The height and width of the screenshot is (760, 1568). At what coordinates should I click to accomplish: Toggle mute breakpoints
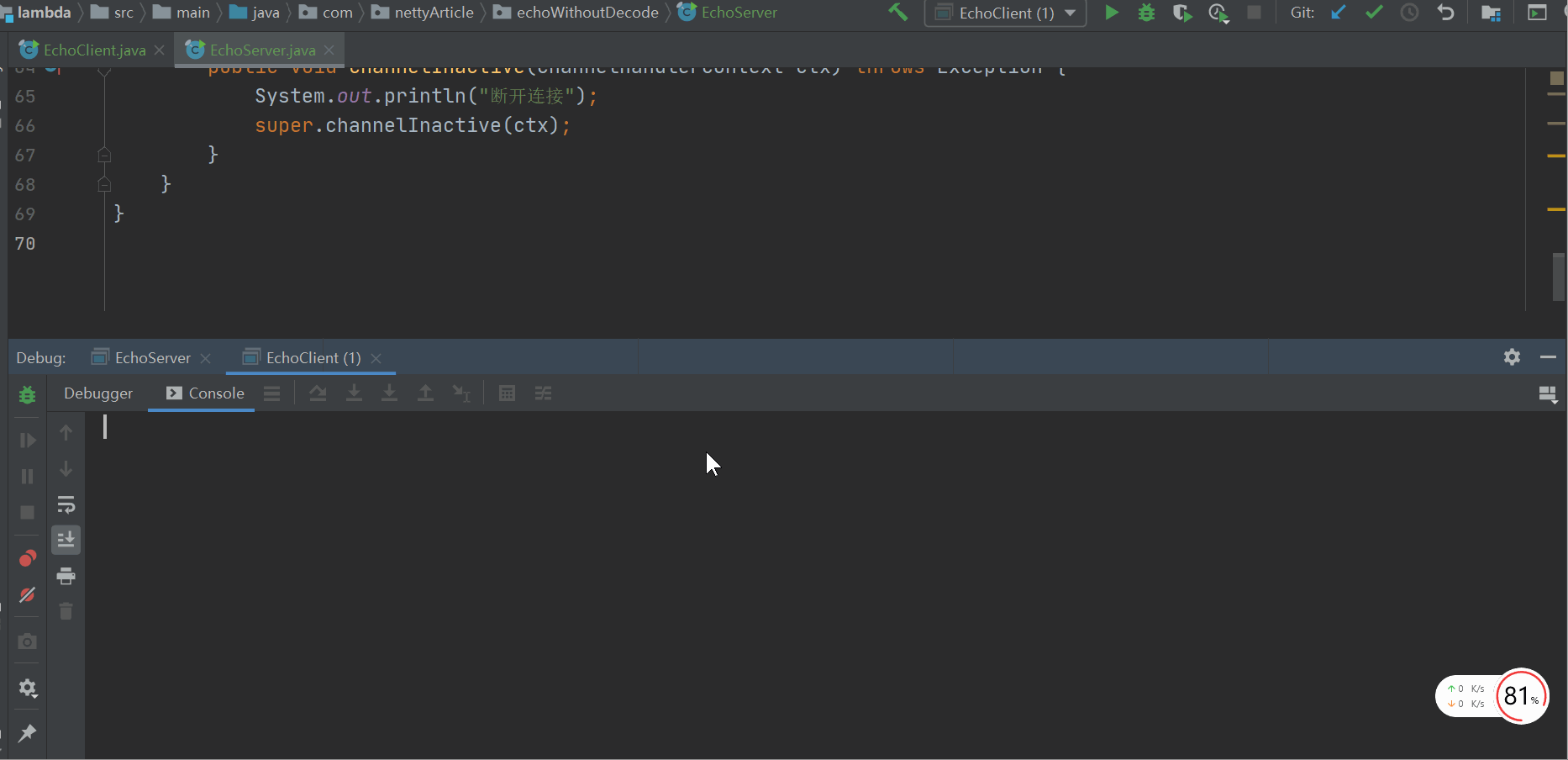(x=27, y=595)
